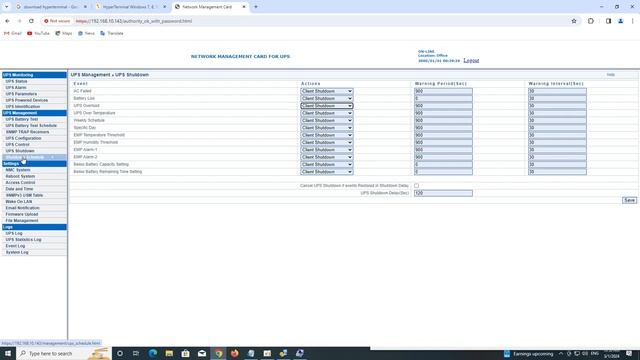Open Microsoft Store from the taskbar
The width and height of the screenshot is (640, 360).
tap(185, 353)
